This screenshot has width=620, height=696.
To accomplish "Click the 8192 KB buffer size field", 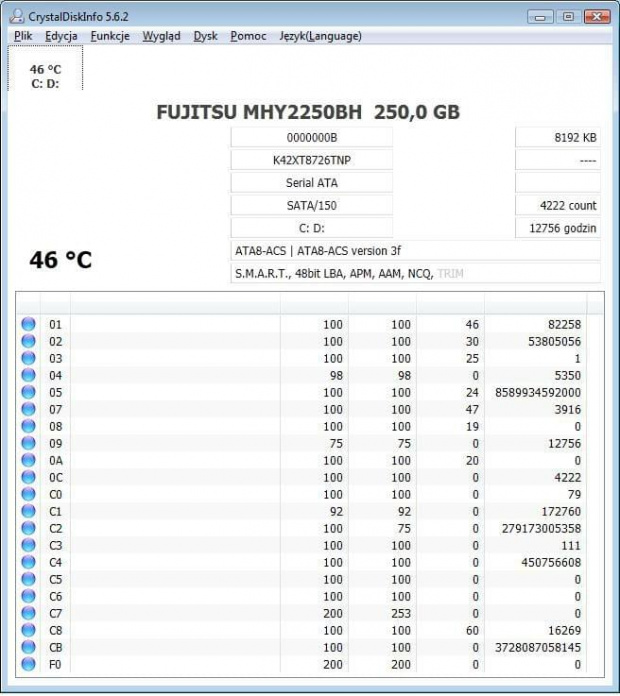I will 557,138.
